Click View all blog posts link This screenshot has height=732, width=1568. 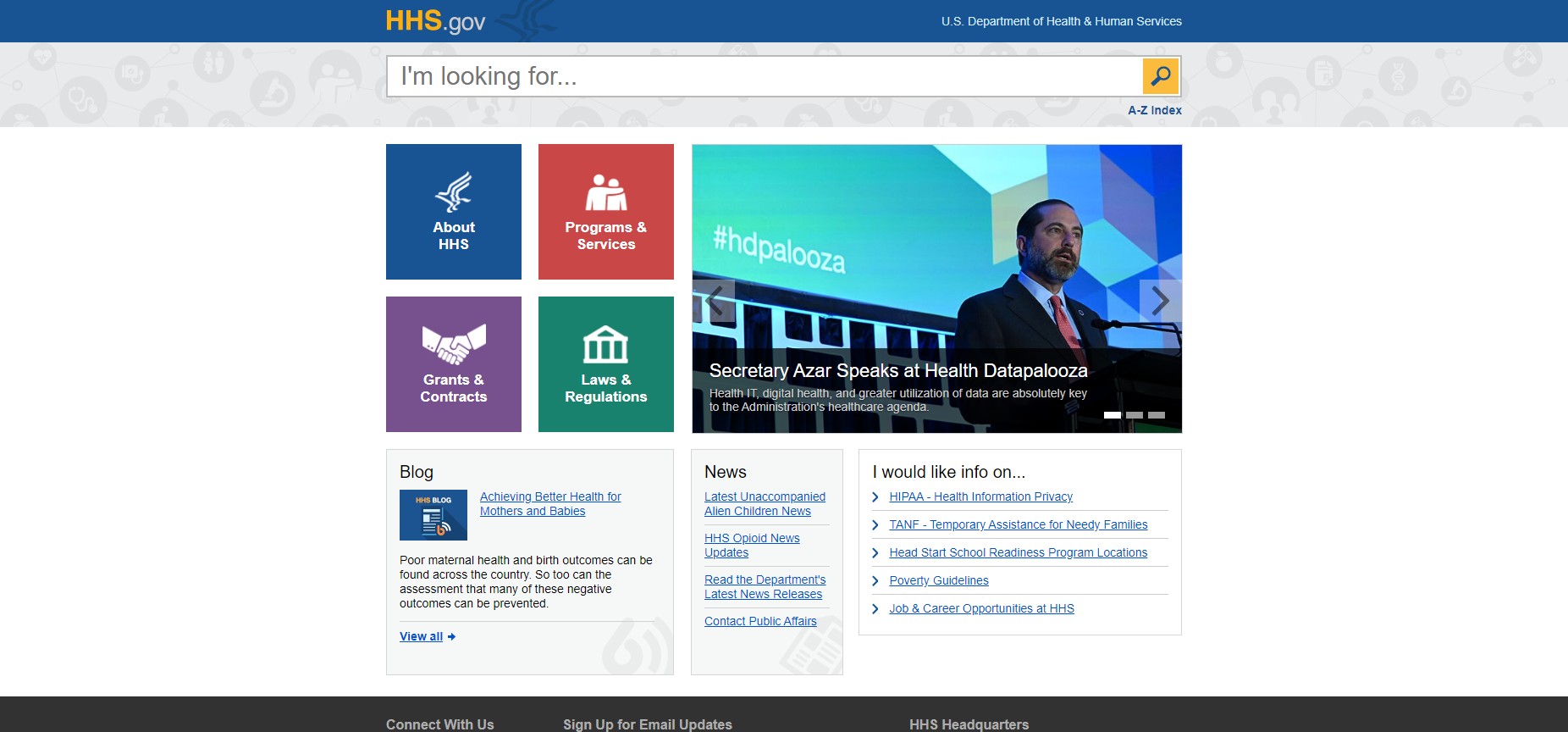(421, 636)
